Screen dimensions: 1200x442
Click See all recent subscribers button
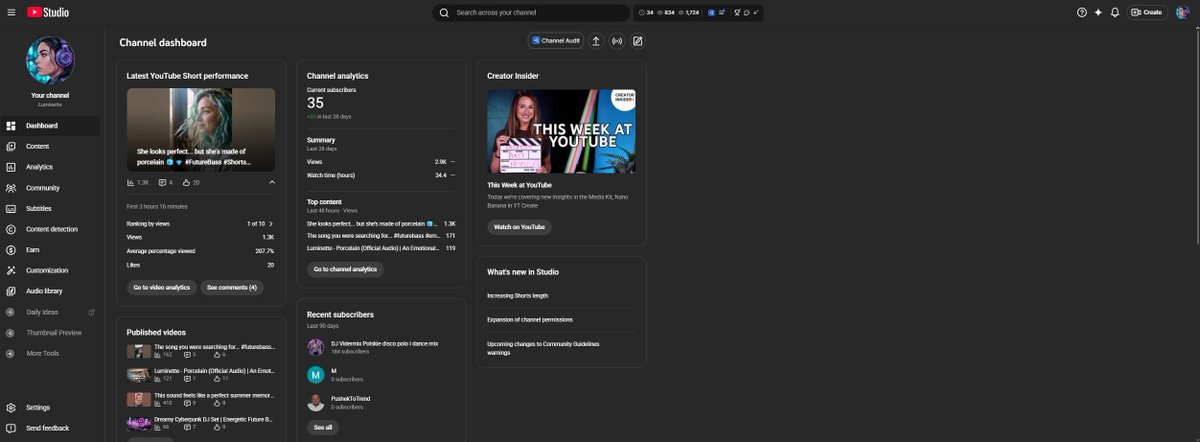tap(322, 427)
